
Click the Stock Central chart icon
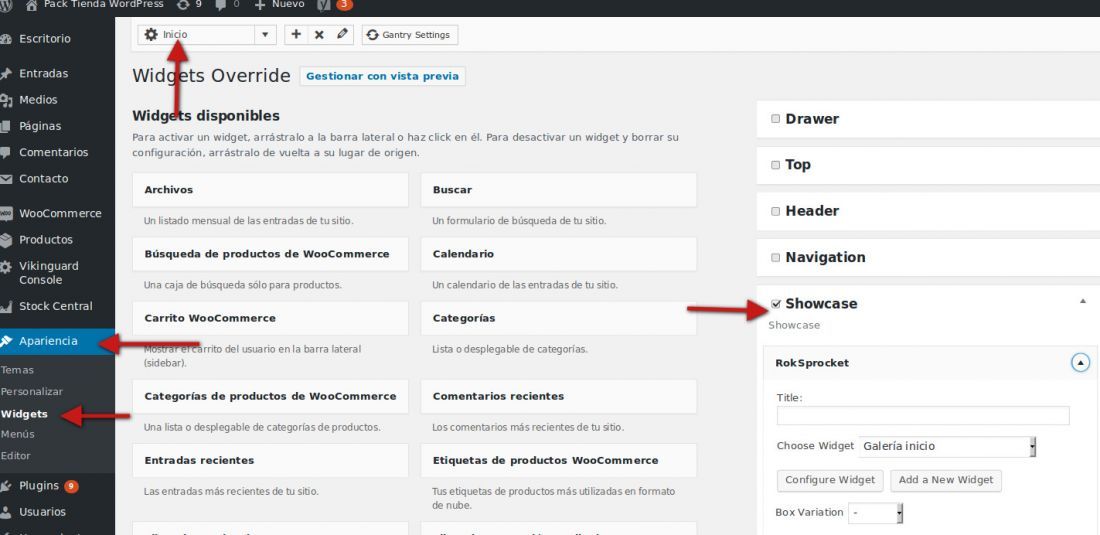pyautogui.click(x=6, y=306)
